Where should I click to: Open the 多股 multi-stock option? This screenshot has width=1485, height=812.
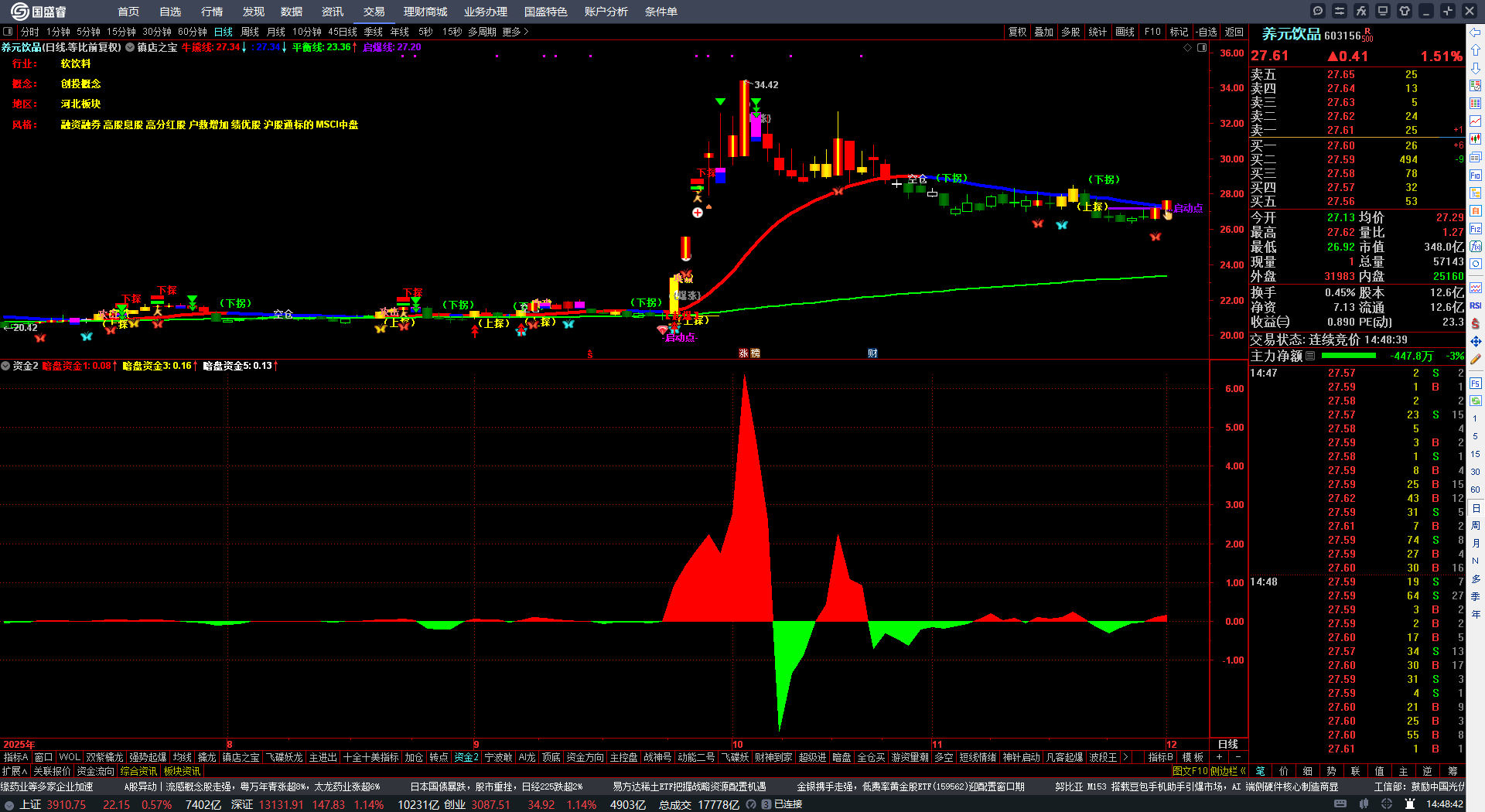(1070, 32)
